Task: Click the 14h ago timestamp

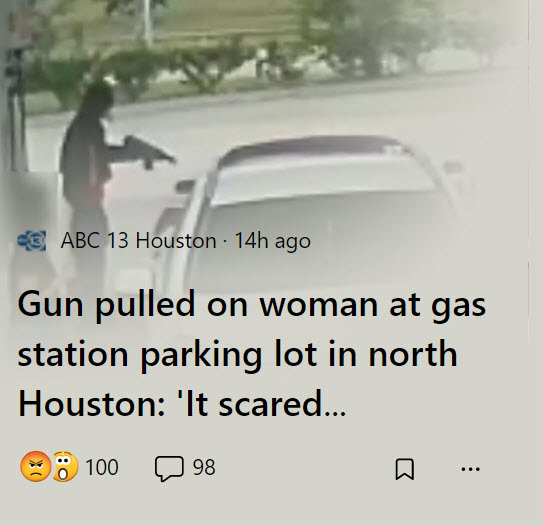Action: coord(273,241)
